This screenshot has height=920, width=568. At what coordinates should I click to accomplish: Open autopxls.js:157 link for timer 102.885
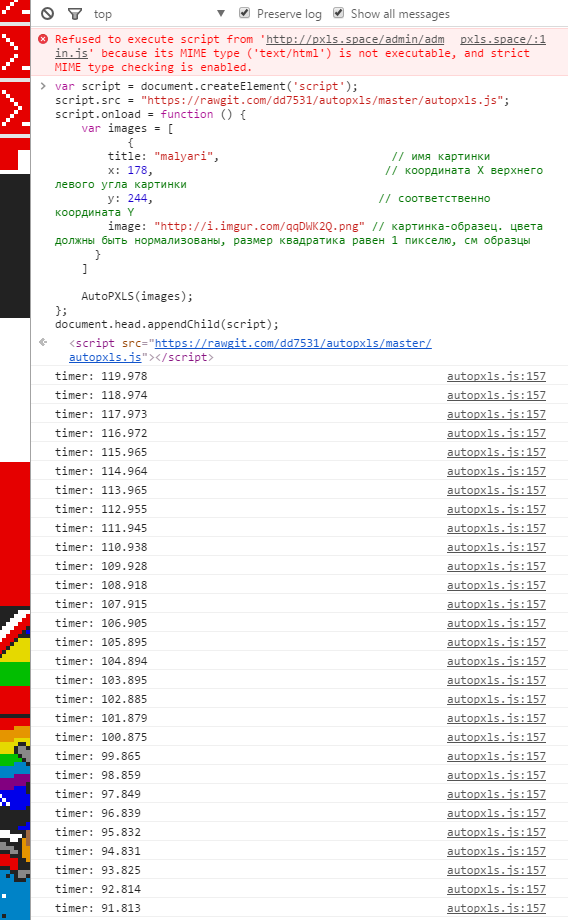(496, 699)
